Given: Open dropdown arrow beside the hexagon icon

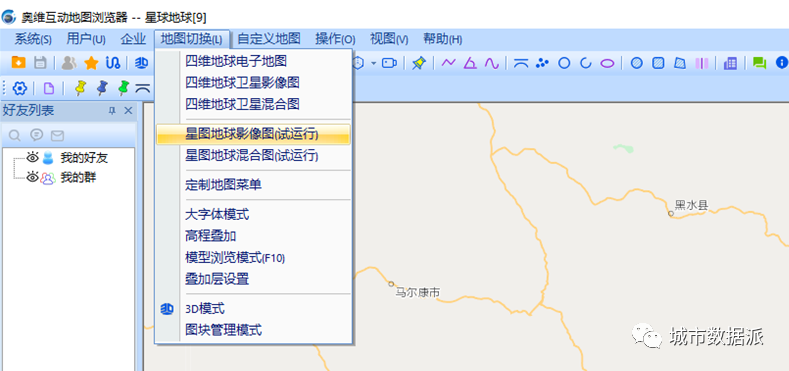Looking at the screenshot, I should tap(374, 63).
